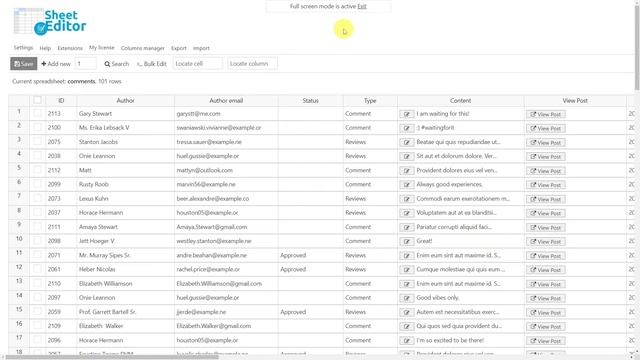This screenshot has height=360, width=640.
Task: Select Type cell Reviews for Stanton Jacobs
Action: tap(370, 142)
